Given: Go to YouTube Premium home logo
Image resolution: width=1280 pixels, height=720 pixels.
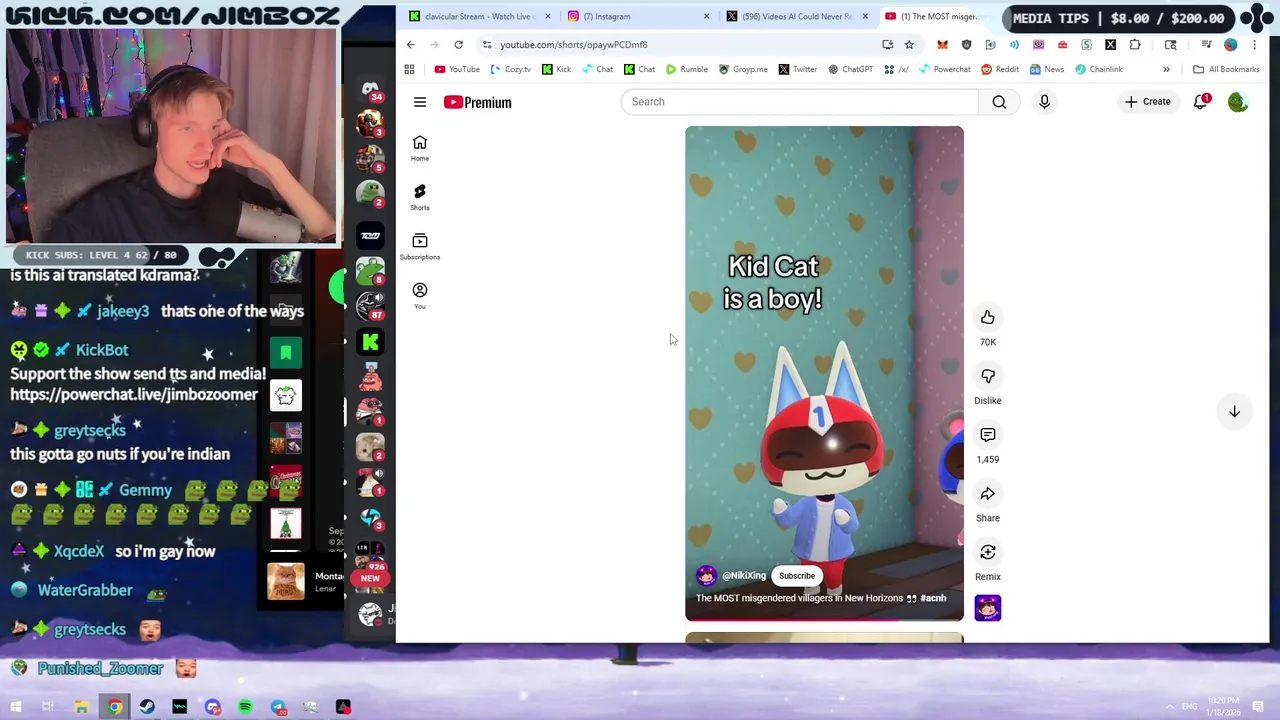Looking at the screenshot, I should (478, 102).
